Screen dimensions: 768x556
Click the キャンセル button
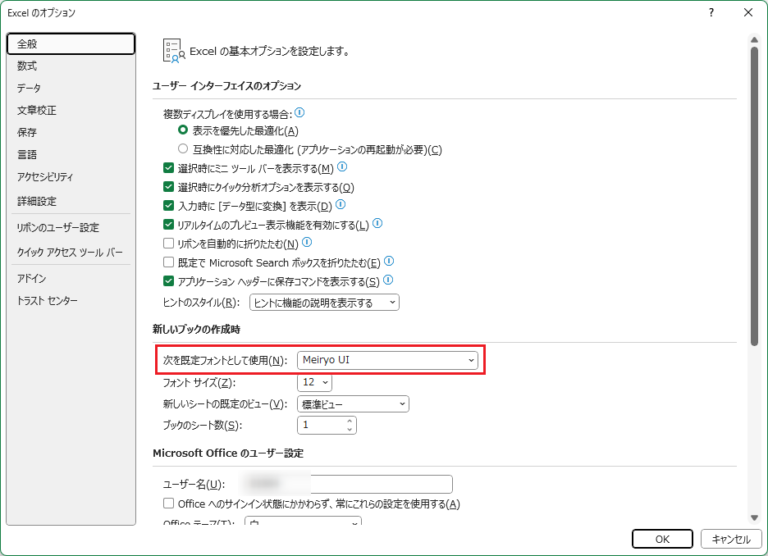point(731,539)
